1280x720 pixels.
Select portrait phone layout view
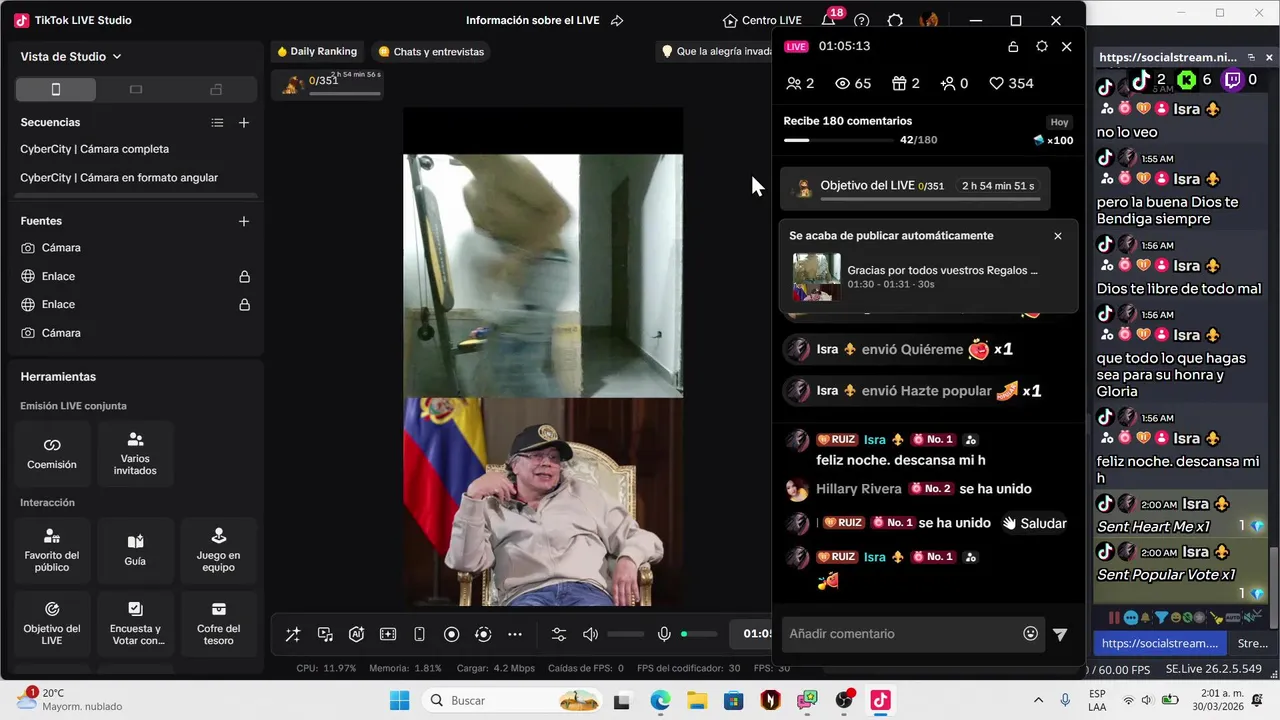56,90
